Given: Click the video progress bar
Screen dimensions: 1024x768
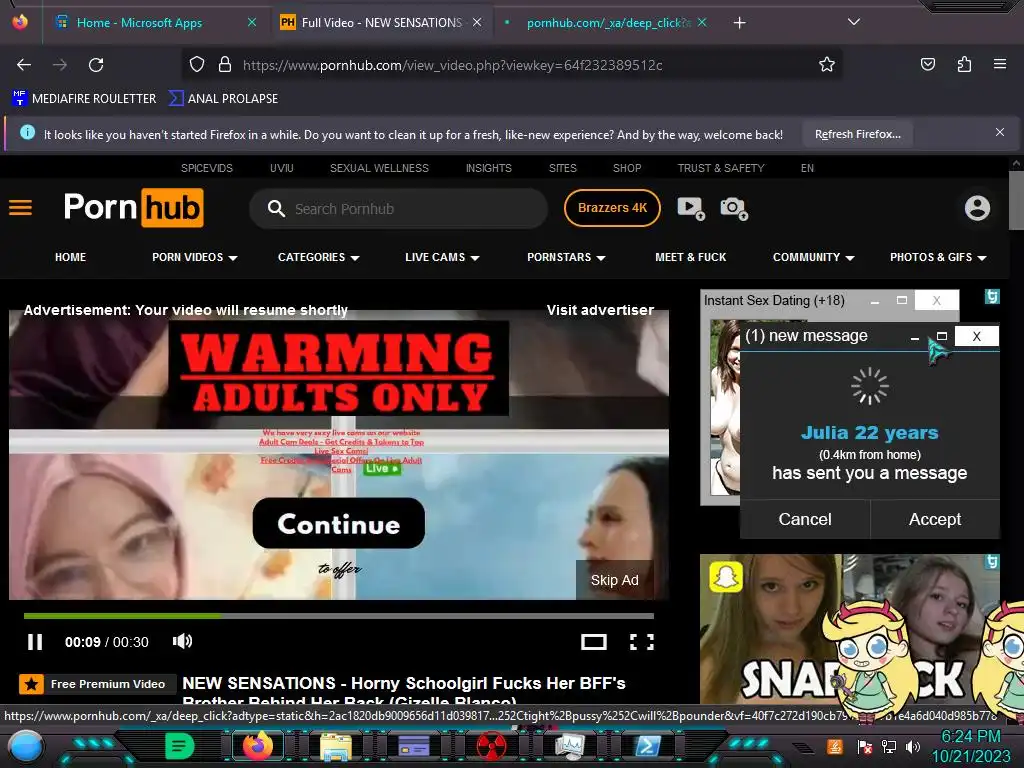Looking at the screenshot, I should tap(338, 616).
